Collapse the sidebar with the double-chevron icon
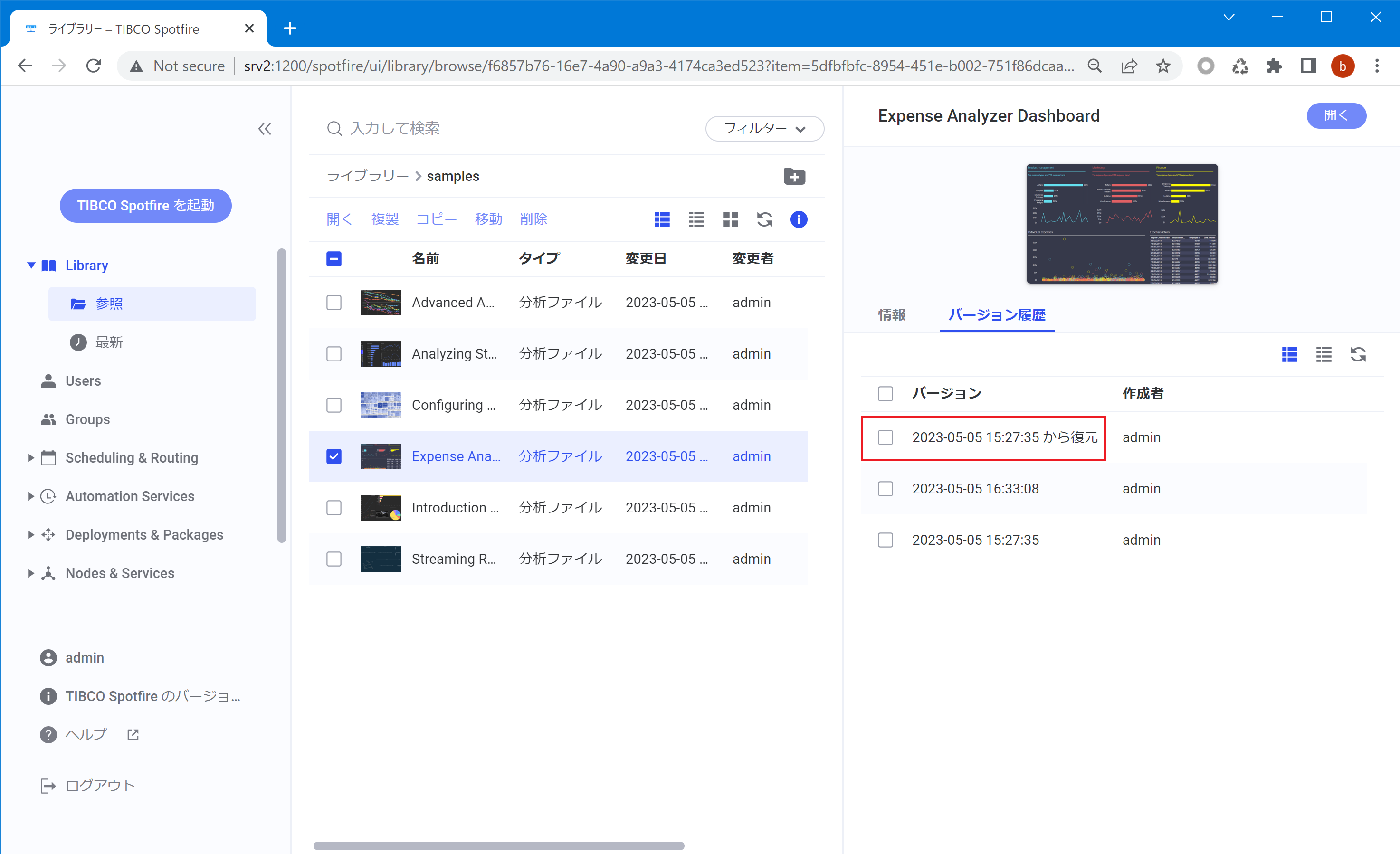This screenshot has height=854, width=1400. (x=264, y=129)
